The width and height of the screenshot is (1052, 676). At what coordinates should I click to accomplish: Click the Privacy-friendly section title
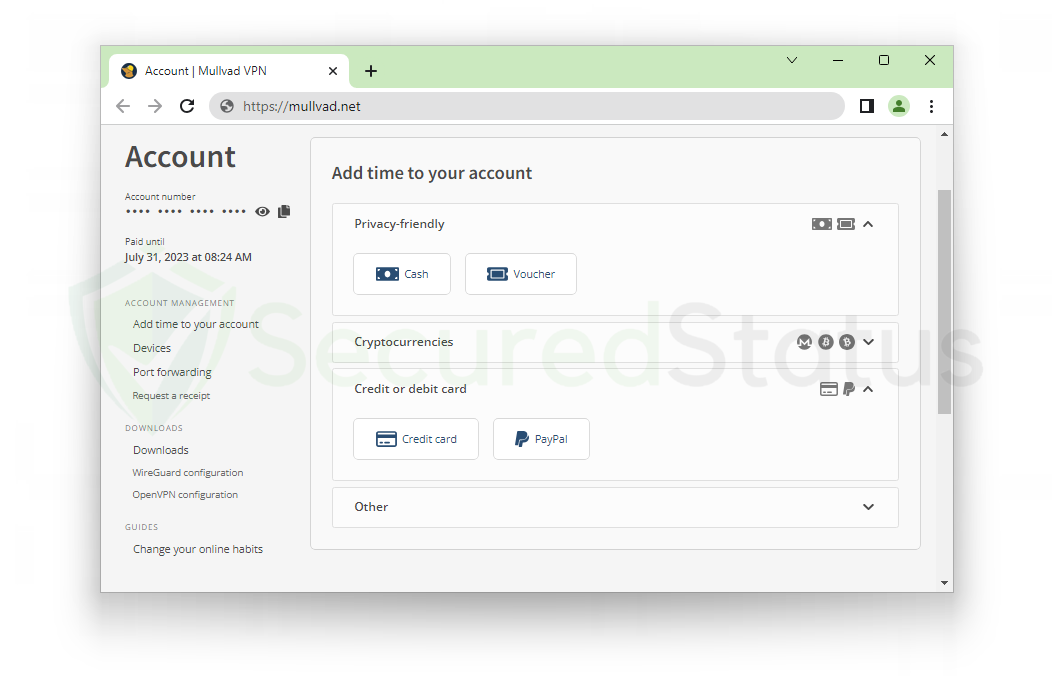tap(399, 224)
